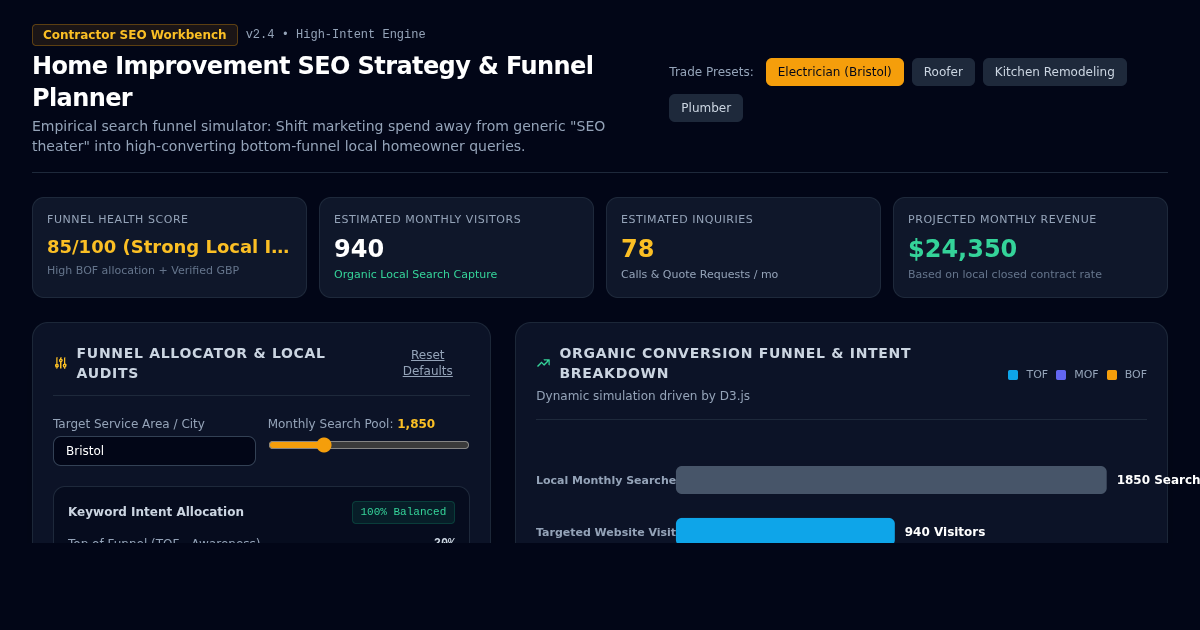Click the Local Monthly Searches gray bar

point(891,480)
